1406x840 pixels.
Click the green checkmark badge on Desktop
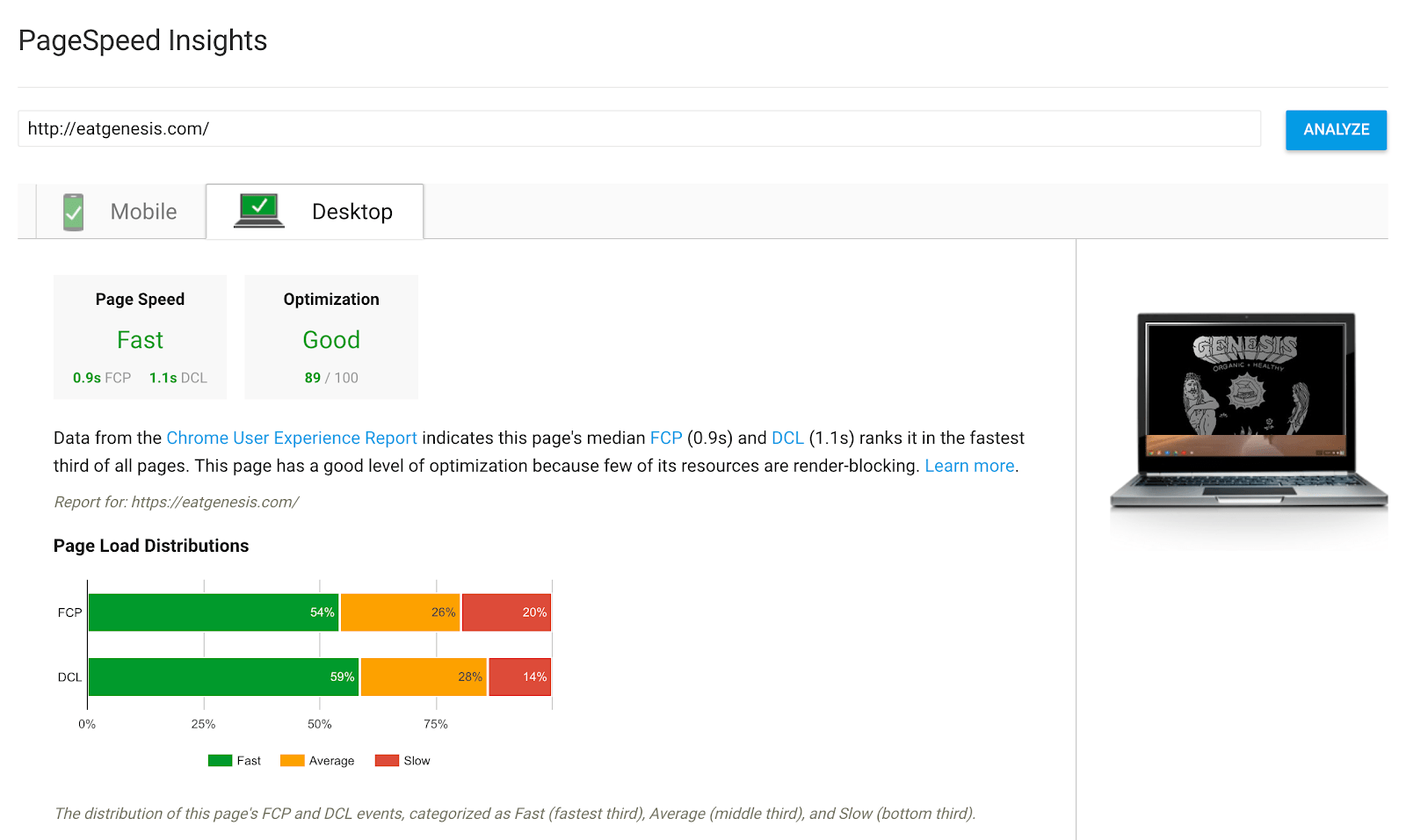tap(259, 204)
